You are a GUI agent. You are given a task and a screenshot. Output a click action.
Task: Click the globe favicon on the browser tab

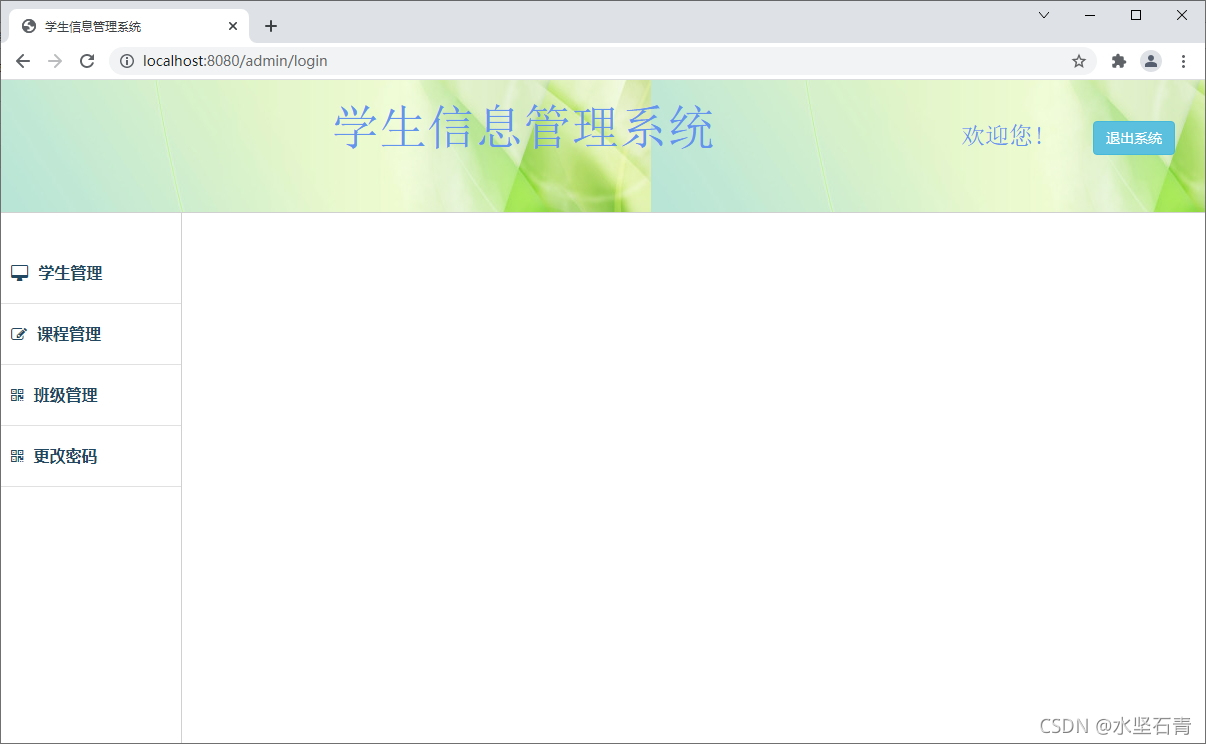[x=29, y=26]
